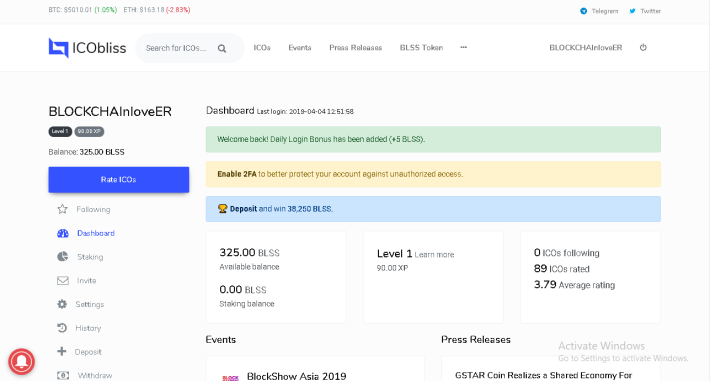The image size is (710, 381).
Task: Click the BLOCKCHAInloveER username in header
Action: pyautogui.click(x=585, y=48)
